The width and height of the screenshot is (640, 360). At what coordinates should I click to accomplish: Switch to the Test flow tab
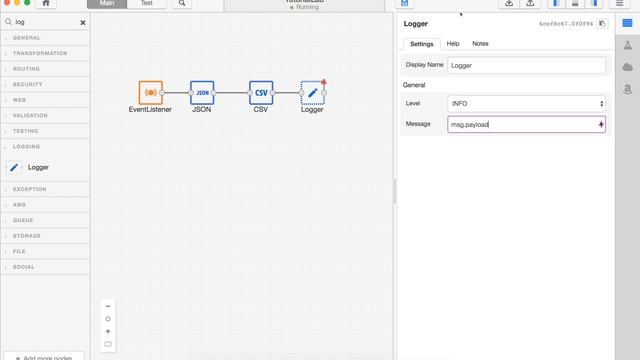(x=147, y=3)
